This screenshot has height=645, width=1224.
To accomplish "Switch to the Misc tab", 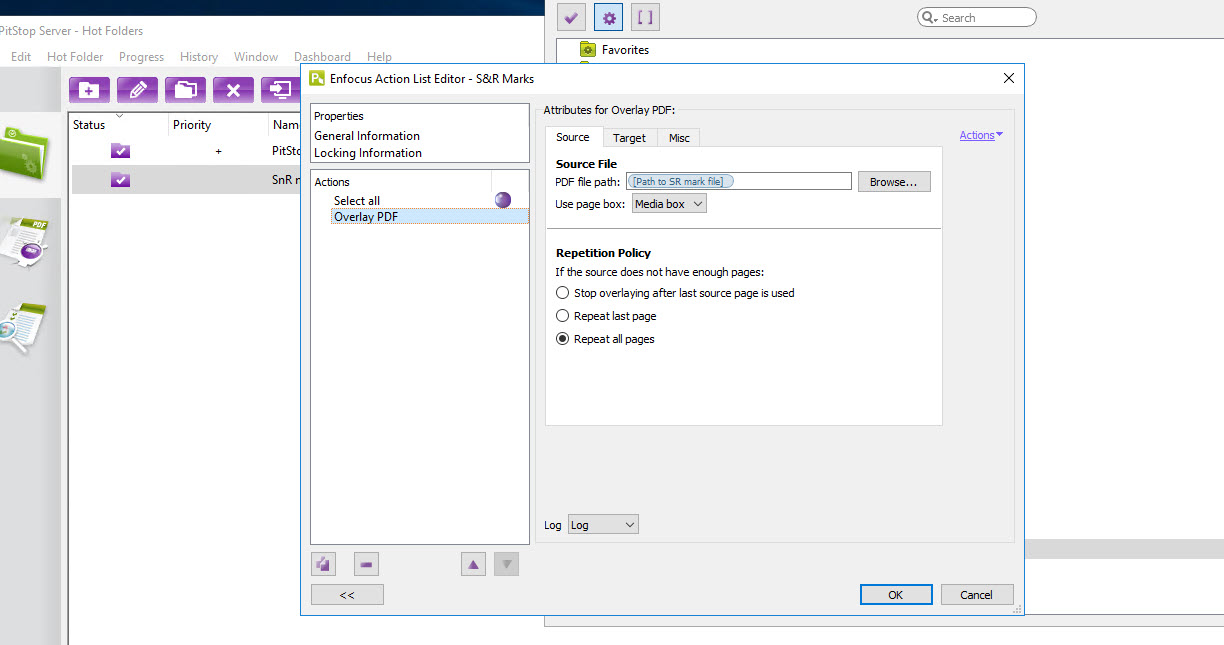I will [x=679, y=138].
